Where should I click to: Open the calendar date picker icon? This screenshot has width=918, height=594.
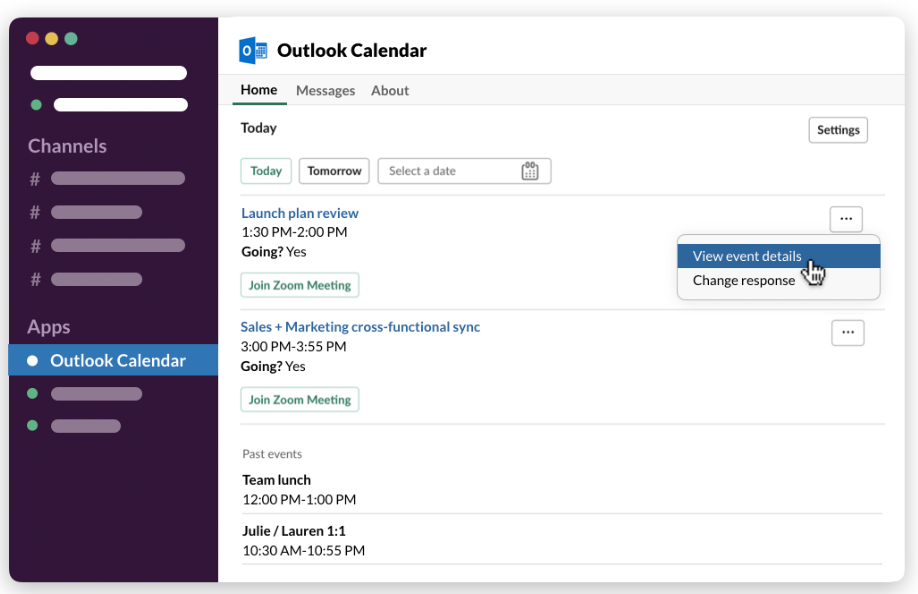(530, 171)
